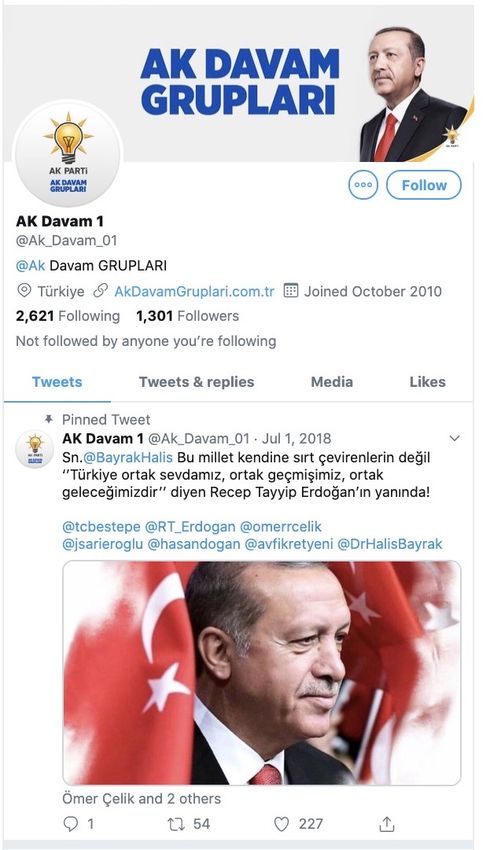
Task: Open AkDavamGruplari.com.tr website link
Action: pos(194,291)
